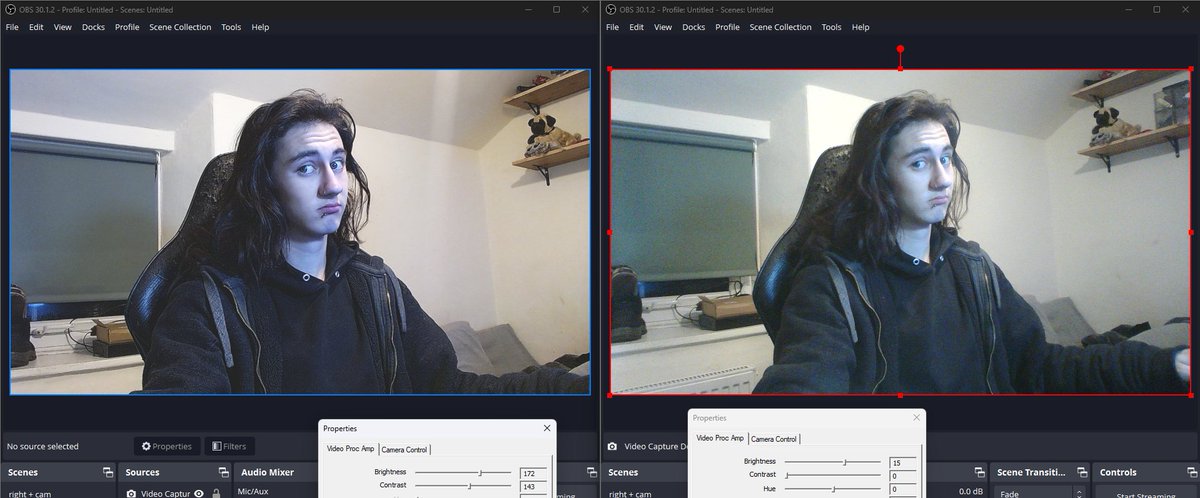This screenshot has width=1200, height=498.
Task: Open File menu in left OBS window
Action: 12,27
